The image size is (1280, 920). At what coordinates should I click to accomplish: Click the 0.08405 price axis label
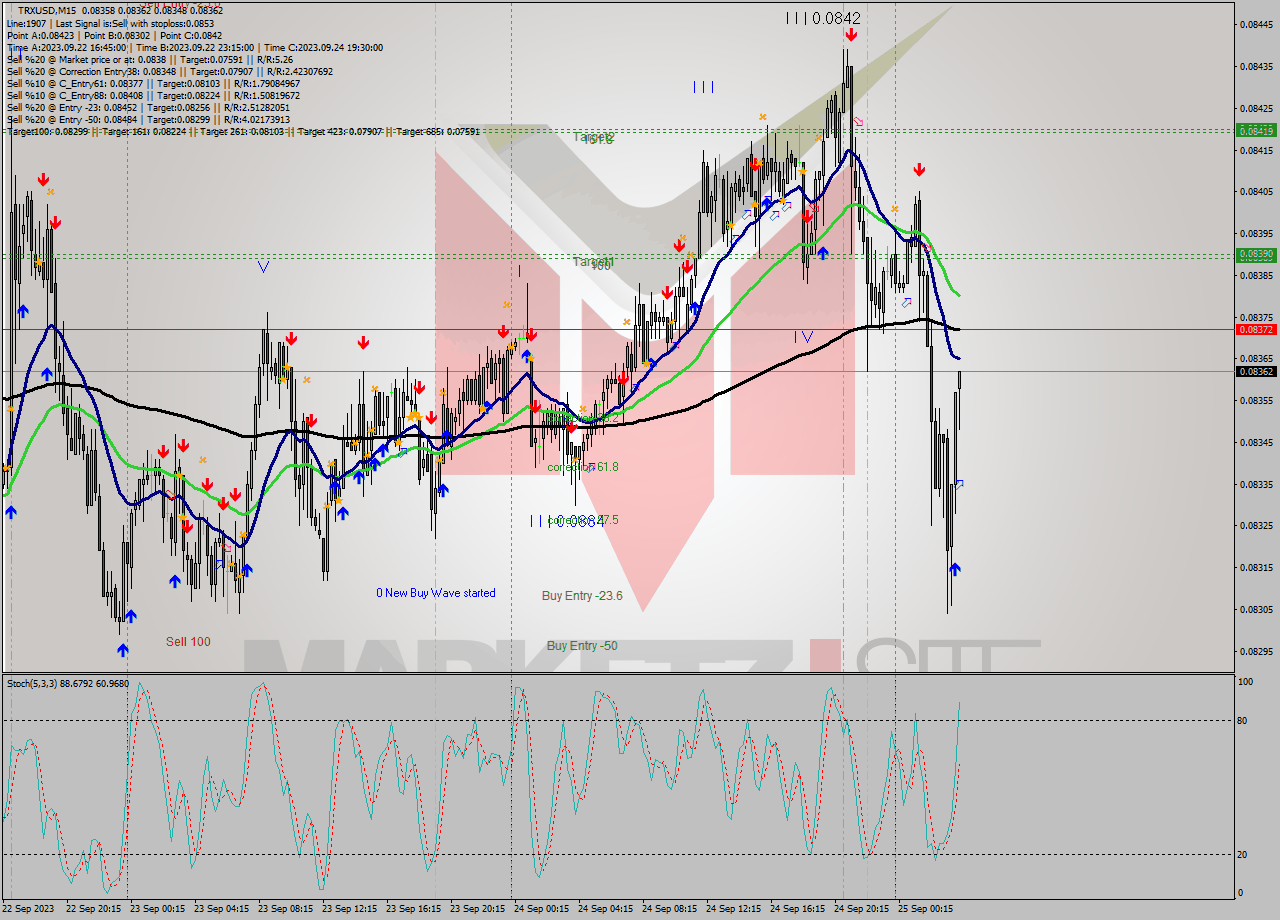tap(1256, 191)
